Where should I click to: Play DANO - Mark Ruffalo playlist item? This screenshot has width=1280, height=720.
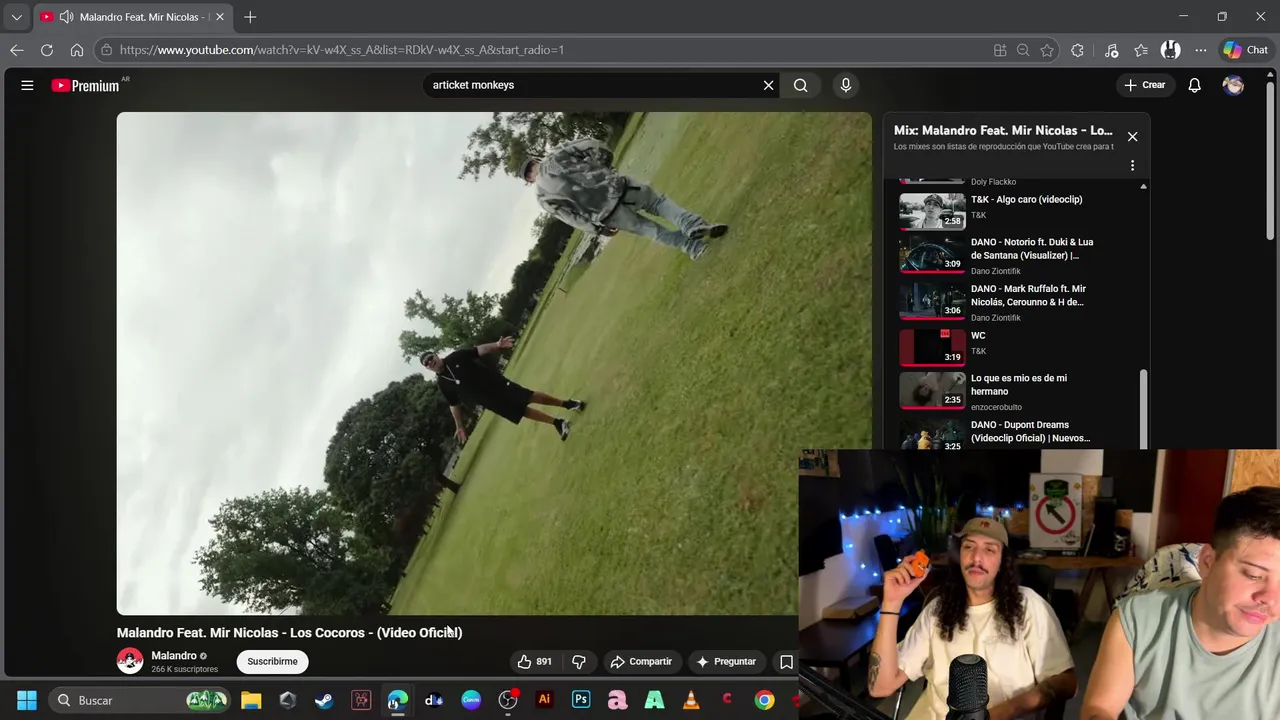(x=1015, y=302)
